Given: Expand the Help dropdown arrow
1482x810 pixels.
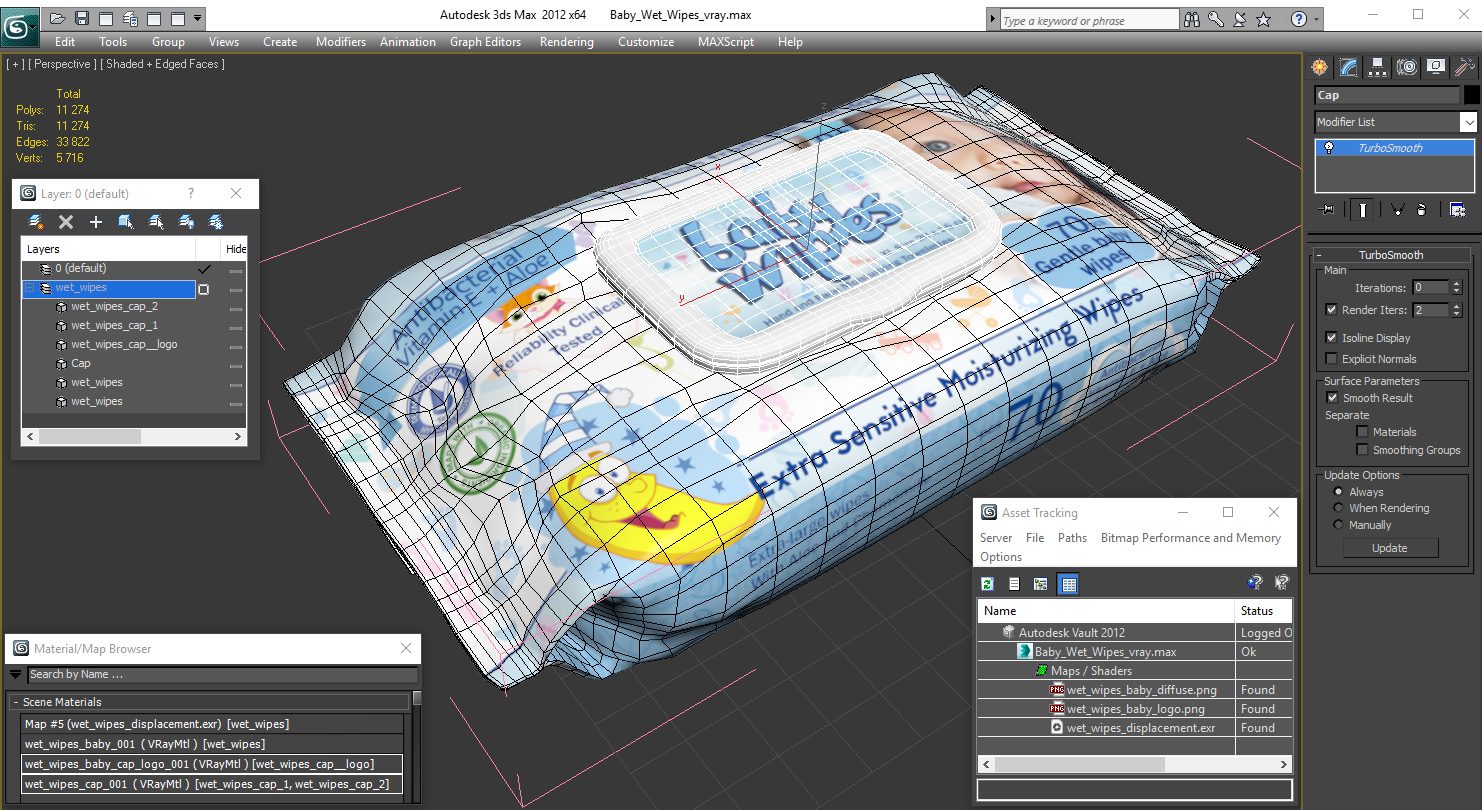Looking at the screenshot, I should [1316, 19].
